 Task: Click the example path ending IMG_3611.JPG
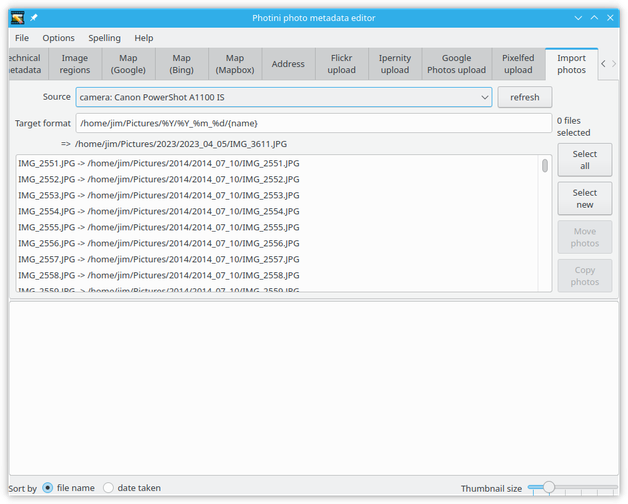[181, 144]
